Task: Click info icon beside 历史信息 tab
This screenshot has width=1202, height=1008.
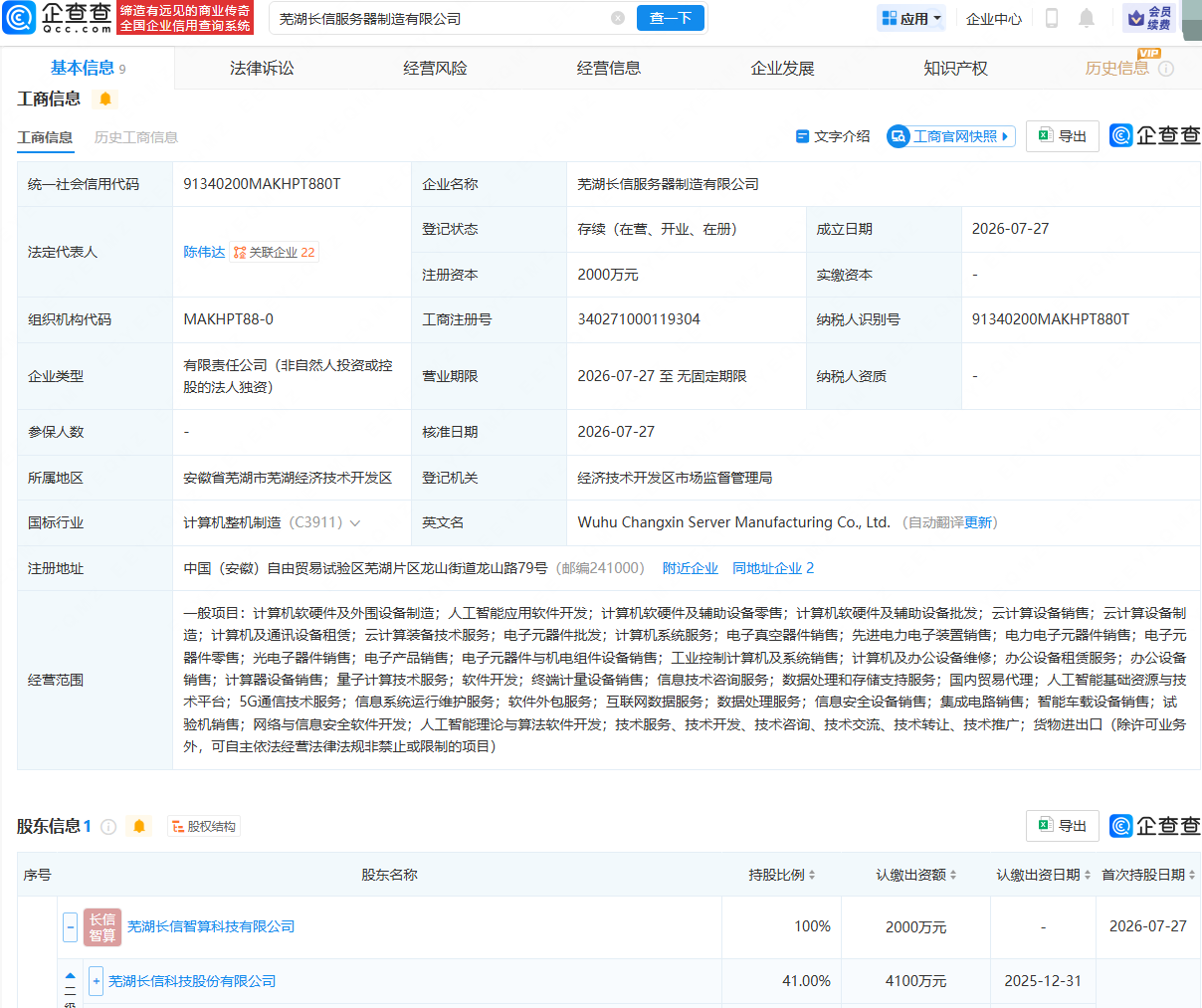Action: pyautogui.click(x=1166, y=69)
